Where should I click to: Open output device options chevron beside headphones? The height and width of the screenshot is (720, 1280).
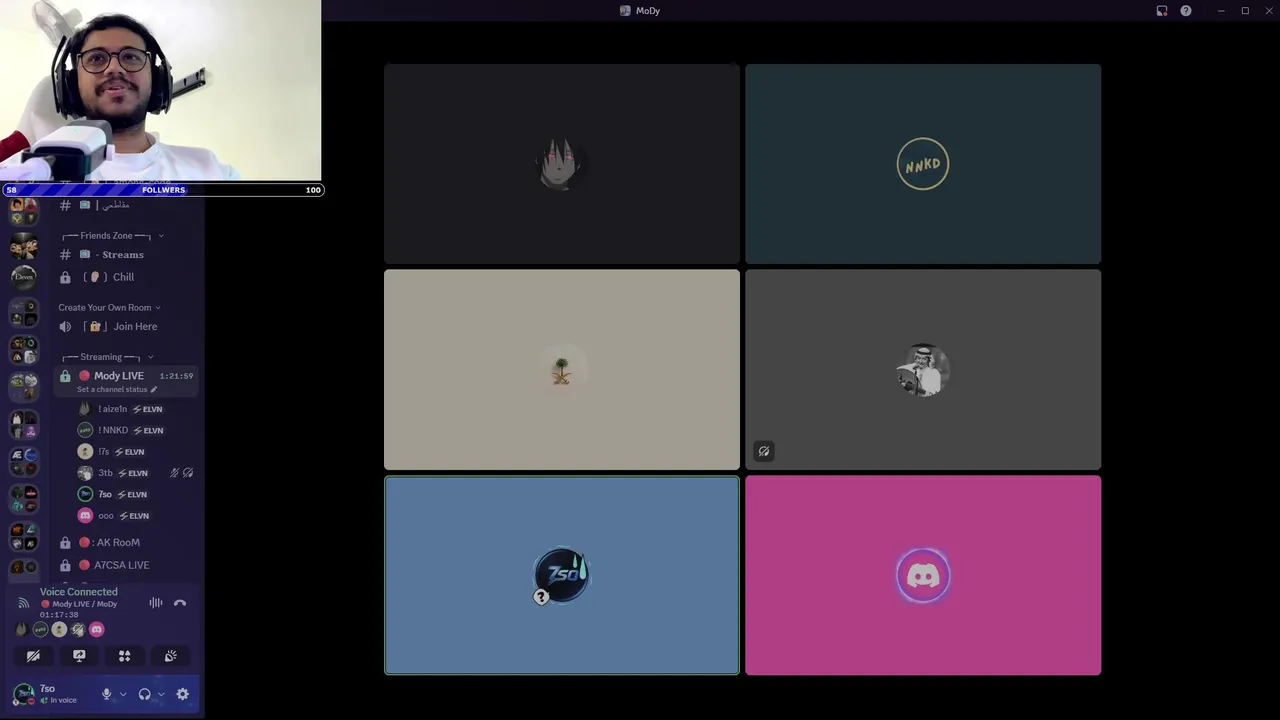pyautogui.click(x=161, y=694)
